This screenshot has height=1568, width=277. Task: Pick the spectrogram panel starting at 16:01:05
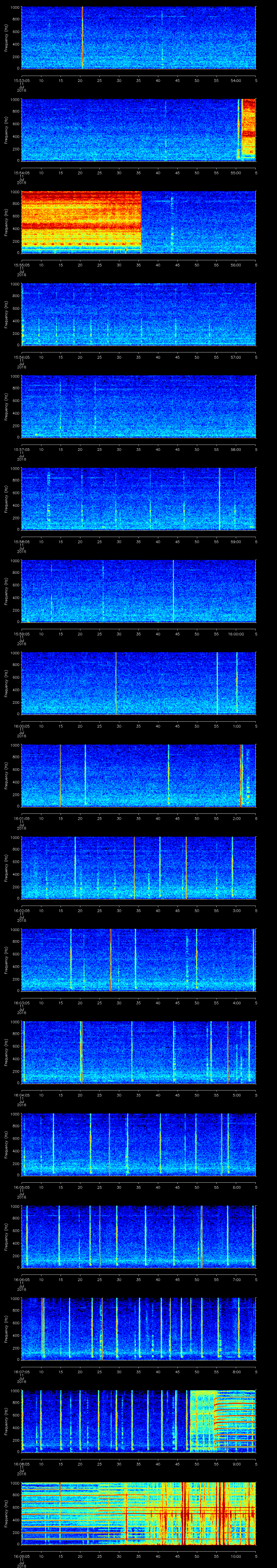click(x=138, y=775)
